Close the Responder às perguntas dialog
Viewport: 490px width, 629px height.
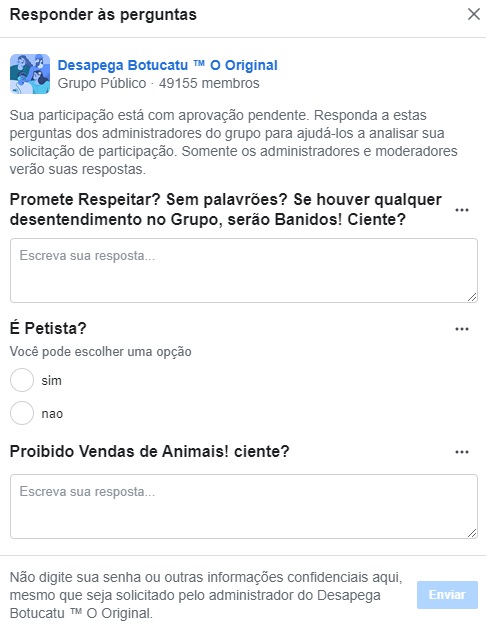pyautogui.click(x=474, y=14)
